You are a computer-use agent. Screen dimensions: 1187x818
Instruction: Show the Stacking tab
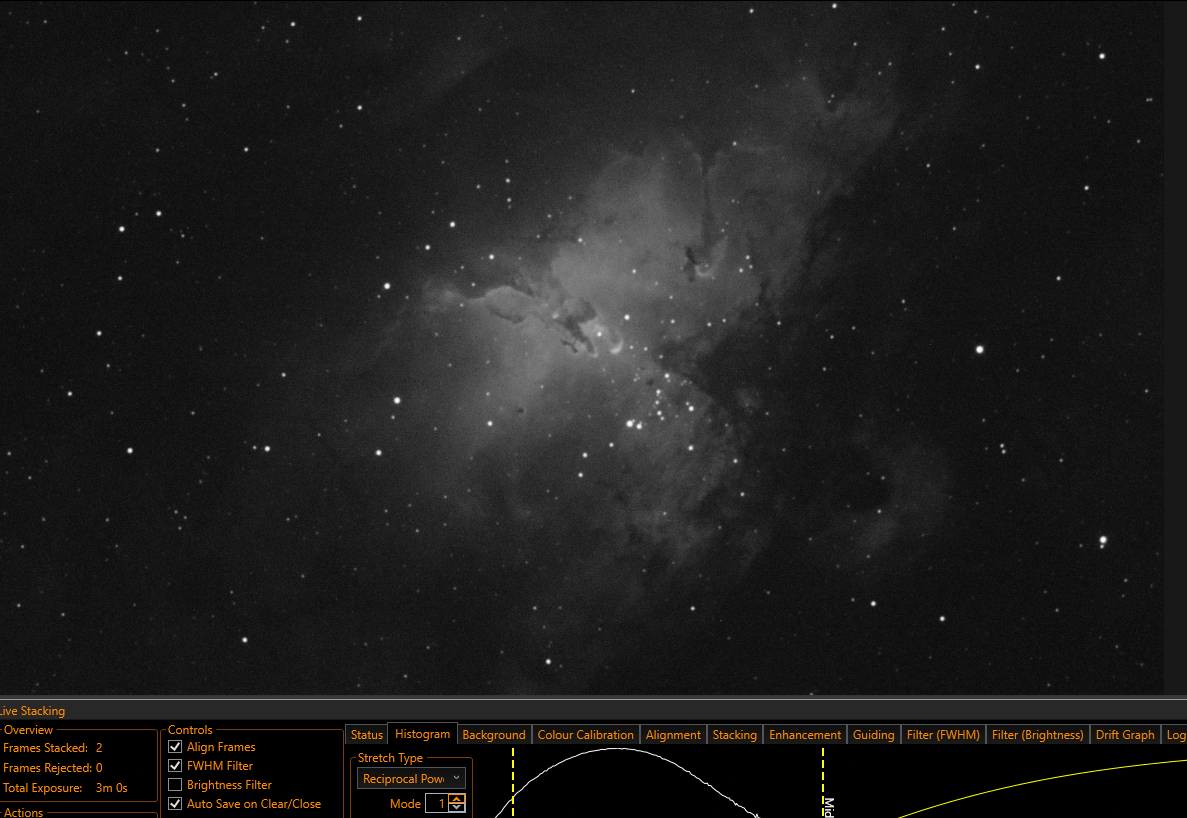[x=734, y=735]
